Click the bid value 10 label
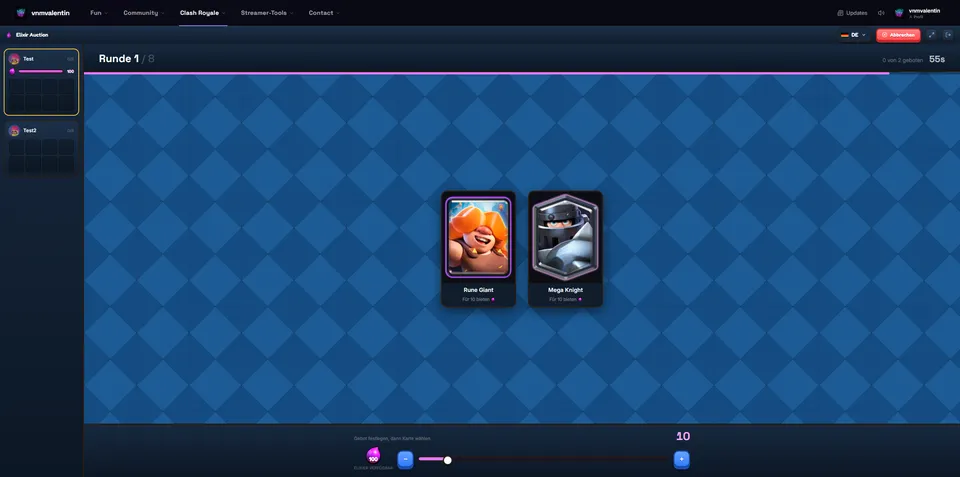 click(x=683, y=437)
